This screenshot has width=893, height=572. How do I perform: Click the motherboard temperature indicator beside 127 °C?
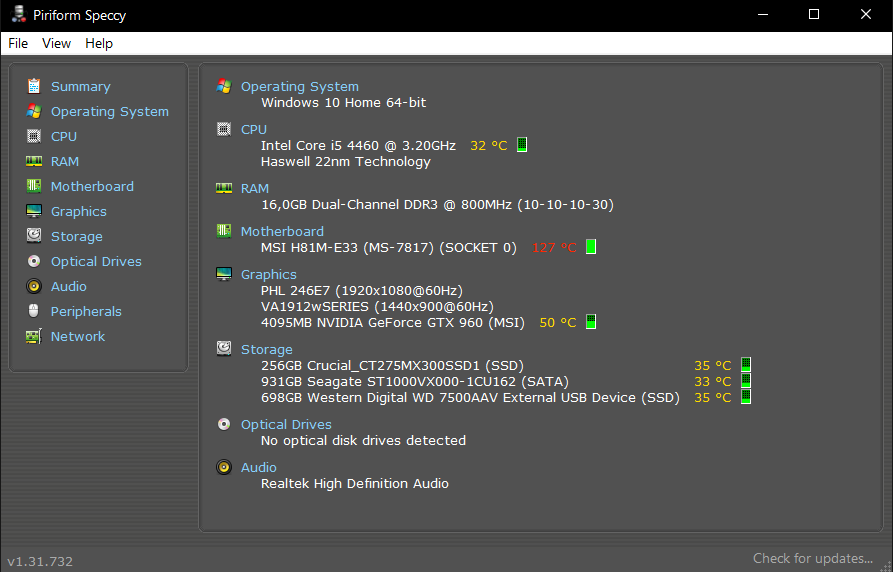click(x=591, y=247)
